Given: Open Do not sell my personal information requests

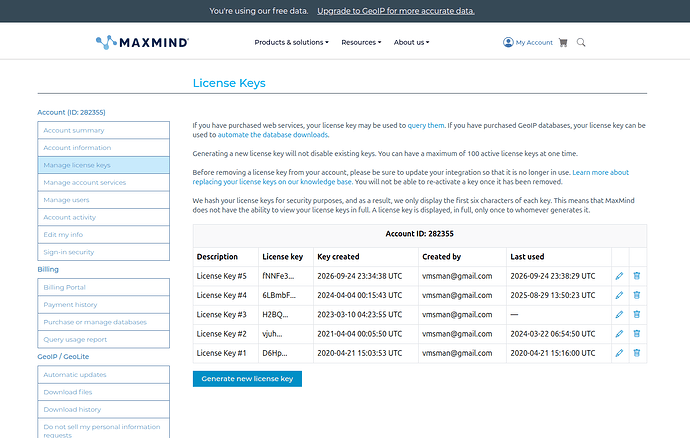Looking at the screenshot, I should click(x=103, y=430).
